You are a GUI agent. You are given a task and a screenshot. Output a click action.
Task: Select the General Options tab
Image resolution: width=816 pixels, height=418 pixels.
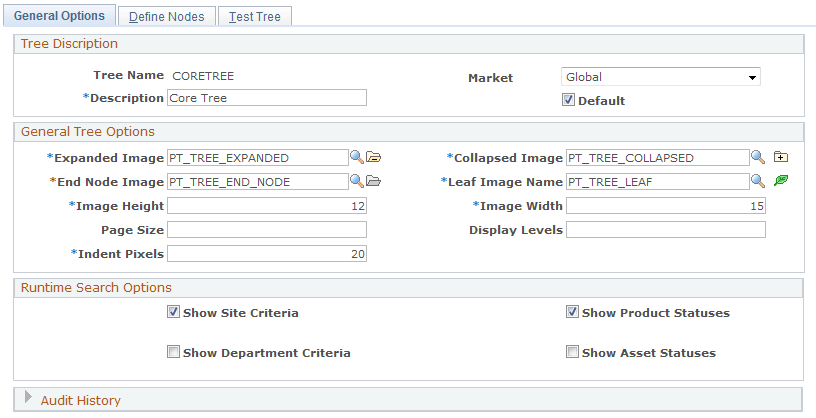tap(59, 16)
